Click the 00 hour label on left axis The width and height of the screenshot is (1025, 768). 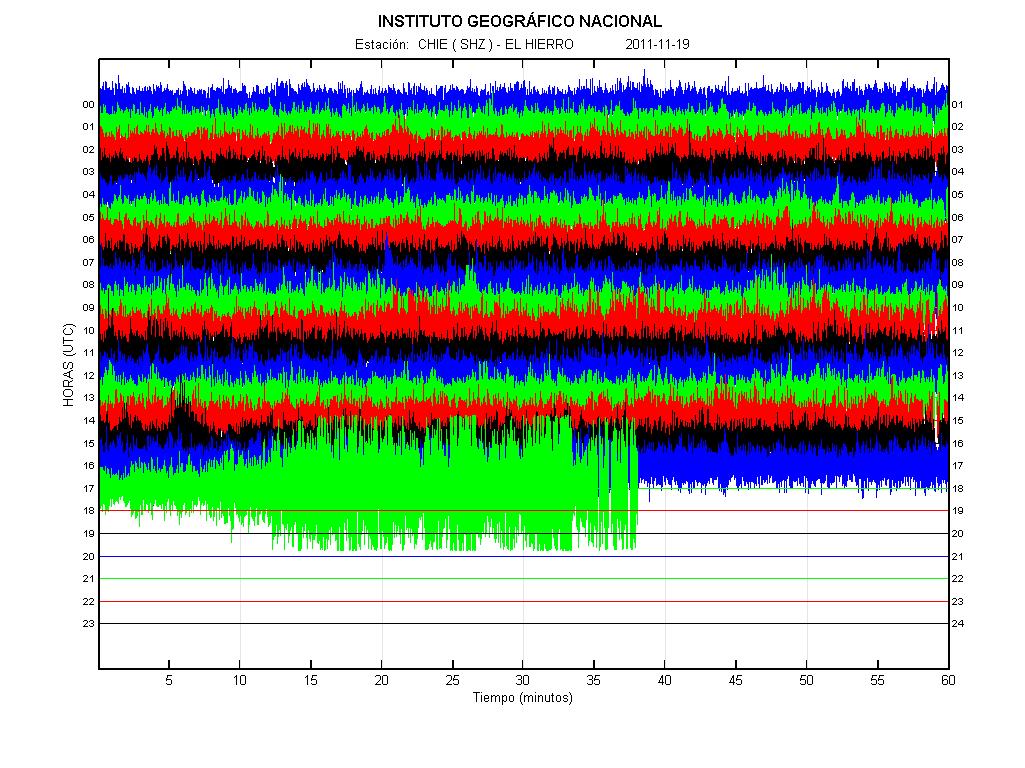88,105
